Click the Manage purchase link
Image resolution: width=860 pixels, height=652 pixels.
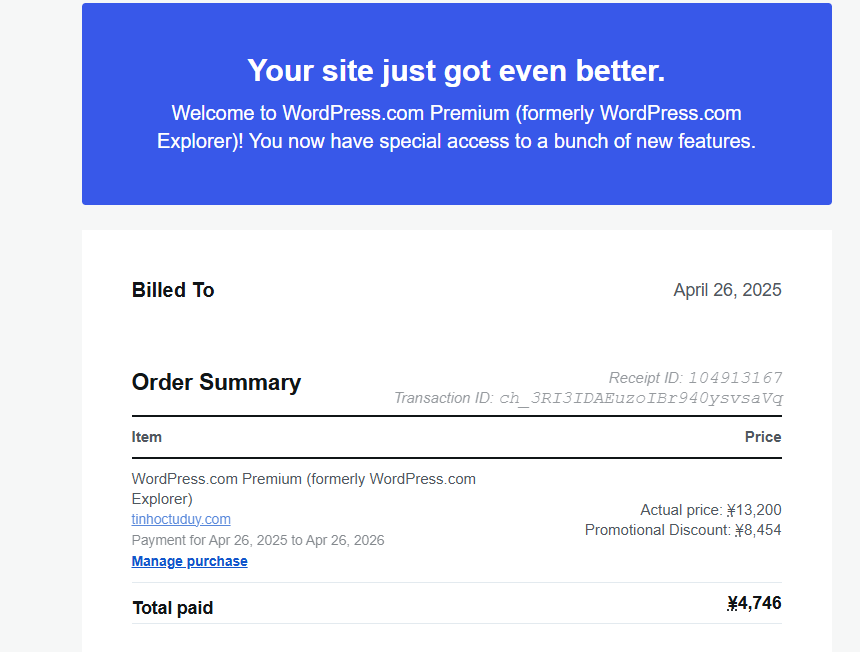click(x=189, y=561)
